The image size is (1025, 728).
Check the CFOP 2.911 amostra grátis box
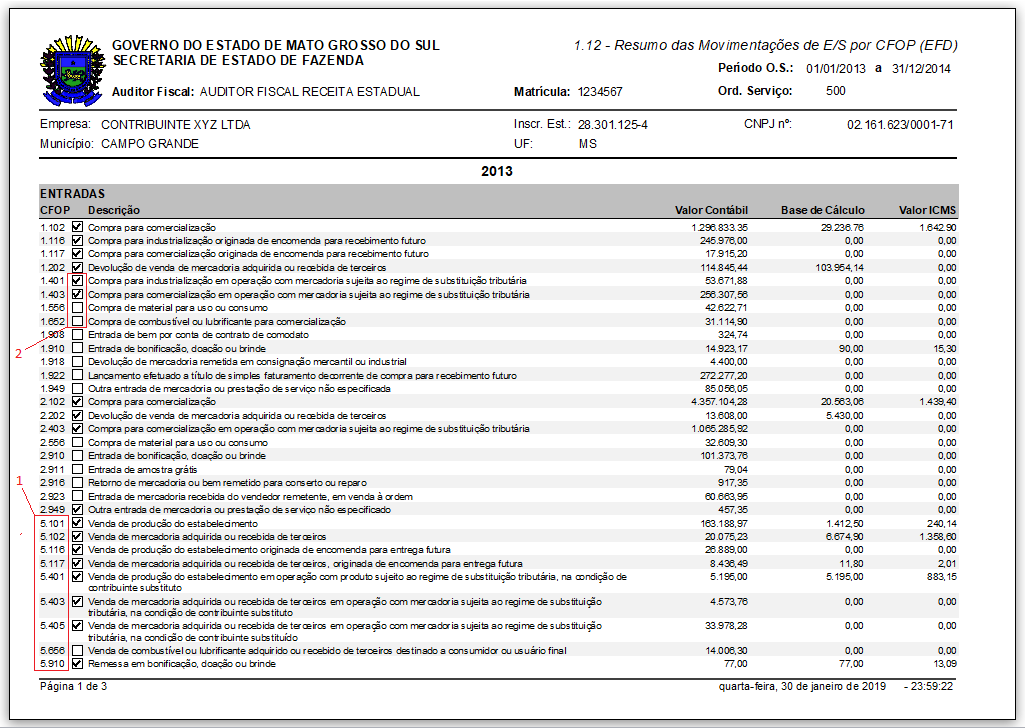pyautogui.click(x=77, y=468)
